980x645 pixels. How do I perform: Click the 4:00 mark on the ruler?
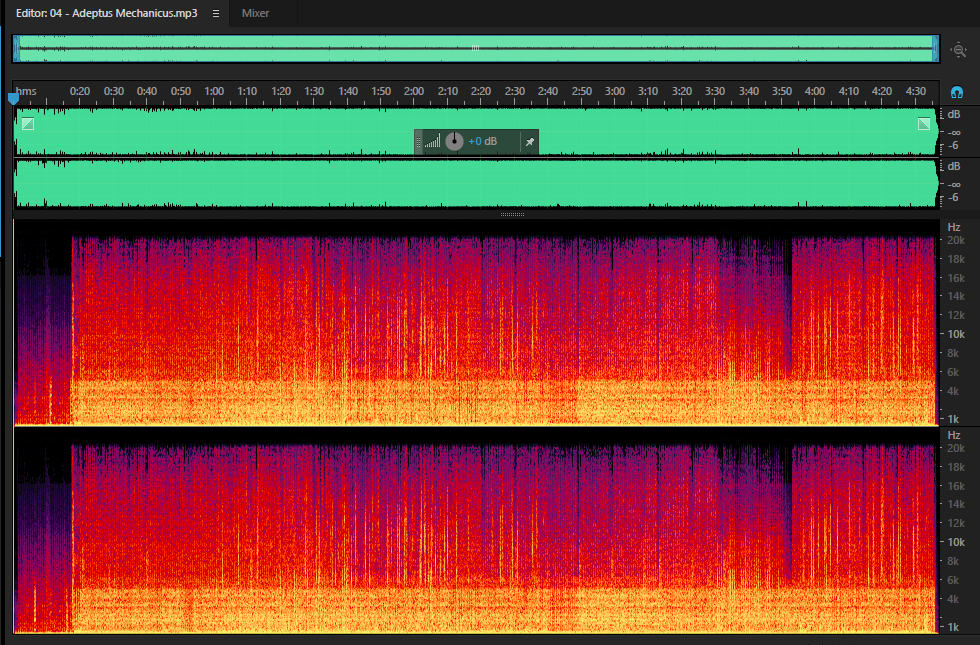(815, 91)
